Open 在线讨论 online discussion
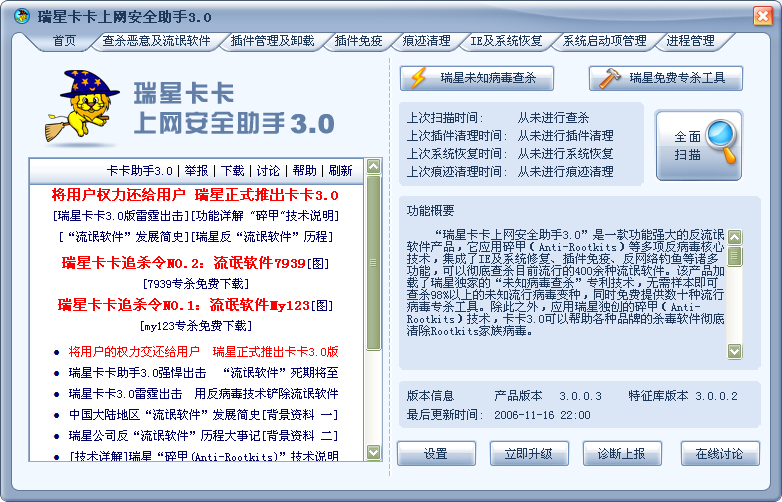 pos(720,454)
